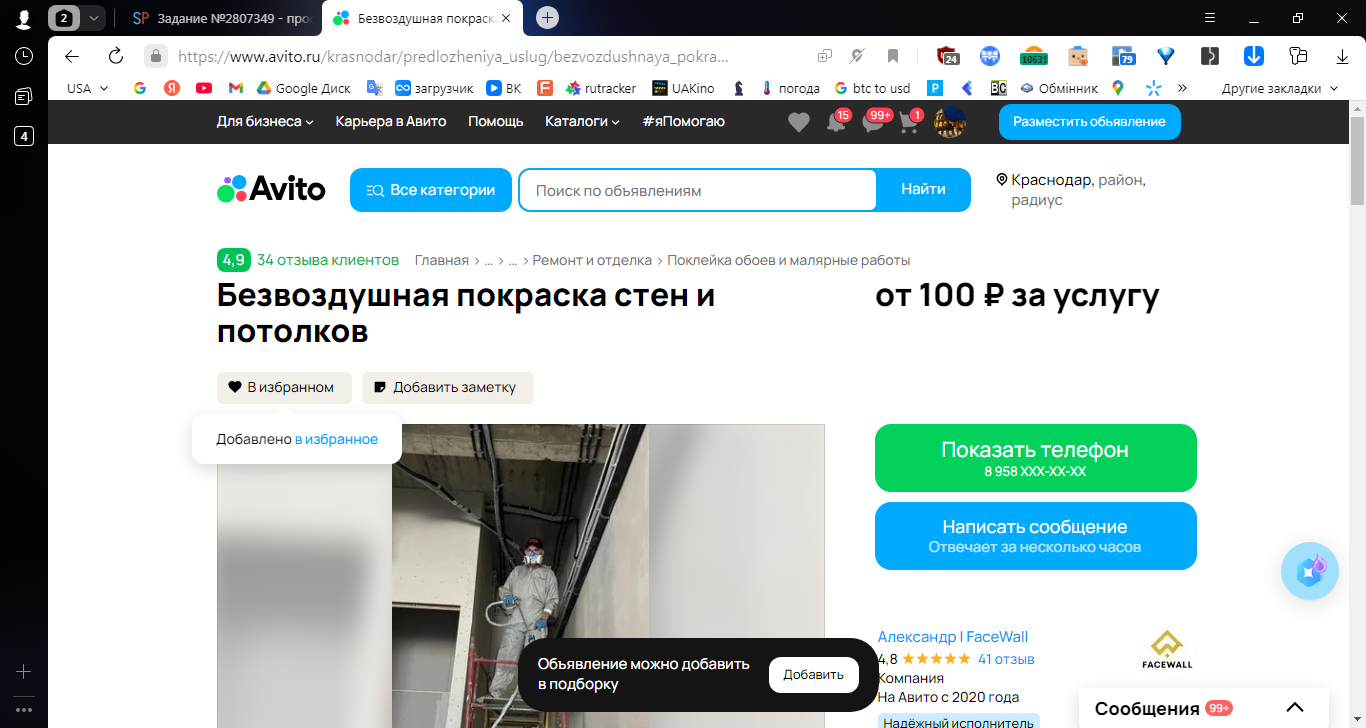Open the YouTube bookmark icon
The height and width of the screenshot is (728, 1366).
tap(204, 88)
